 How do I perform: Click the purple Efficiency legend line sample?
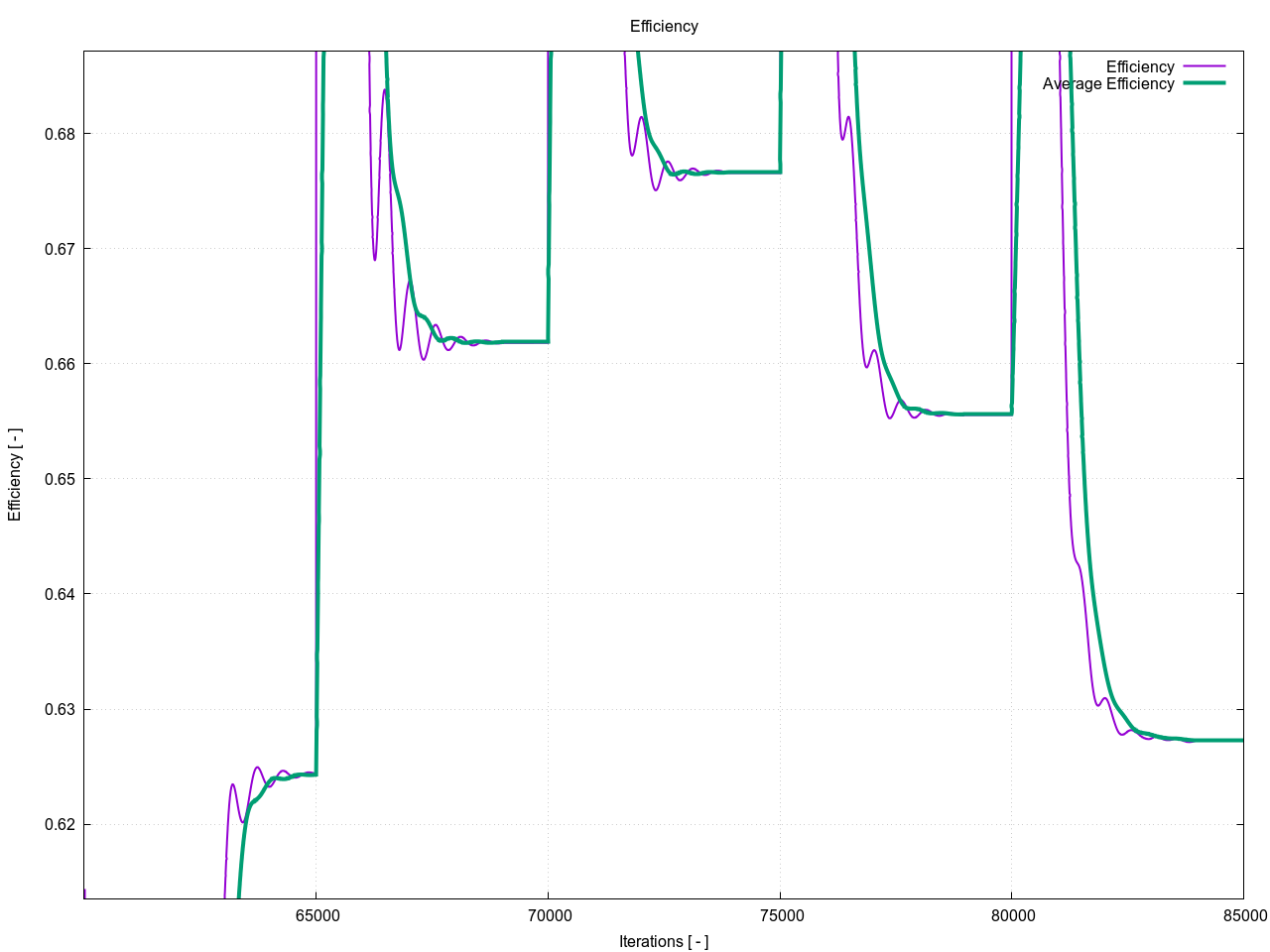[x=1204, y=66]
